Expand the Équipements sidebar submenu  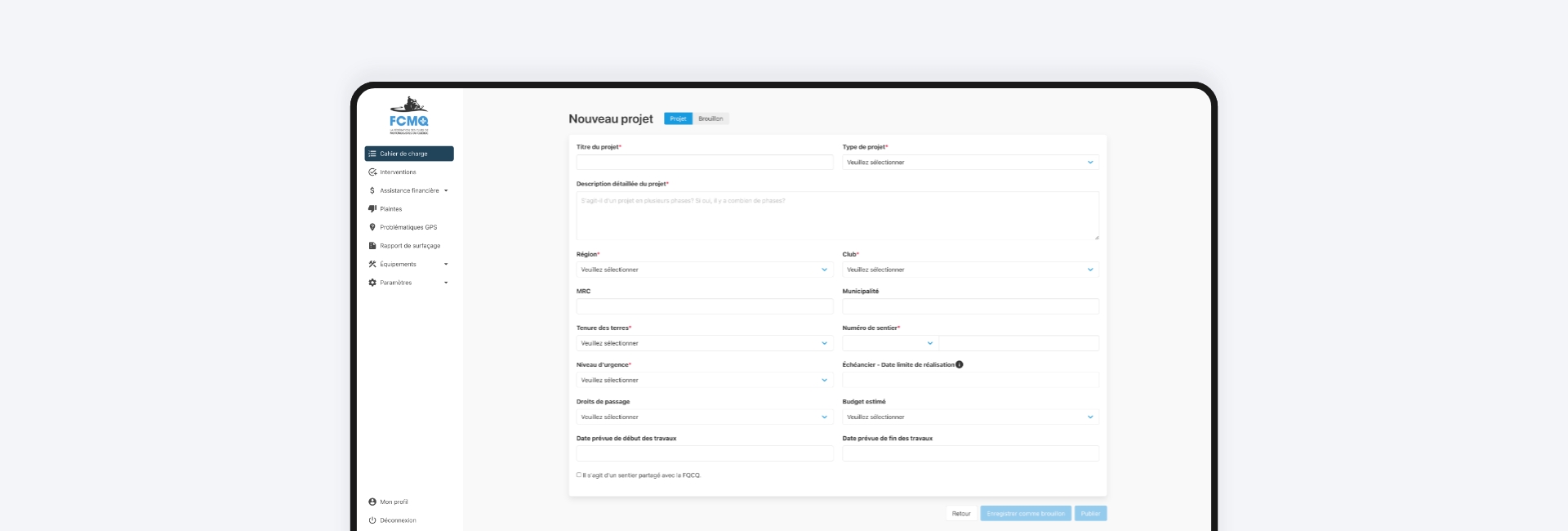446,265
